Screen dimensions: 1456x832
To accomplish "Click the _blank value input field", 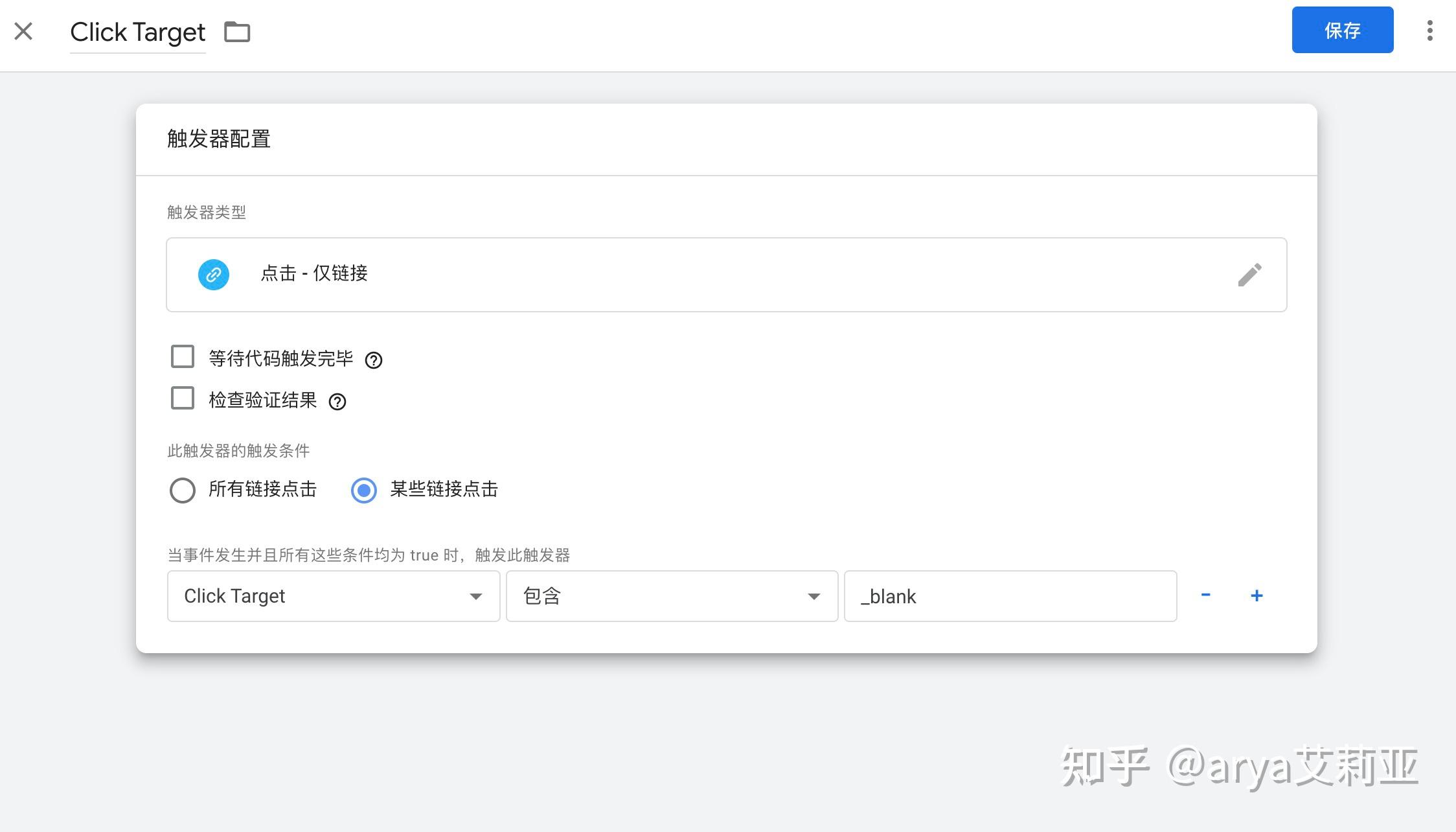I will click(1010, 596).
